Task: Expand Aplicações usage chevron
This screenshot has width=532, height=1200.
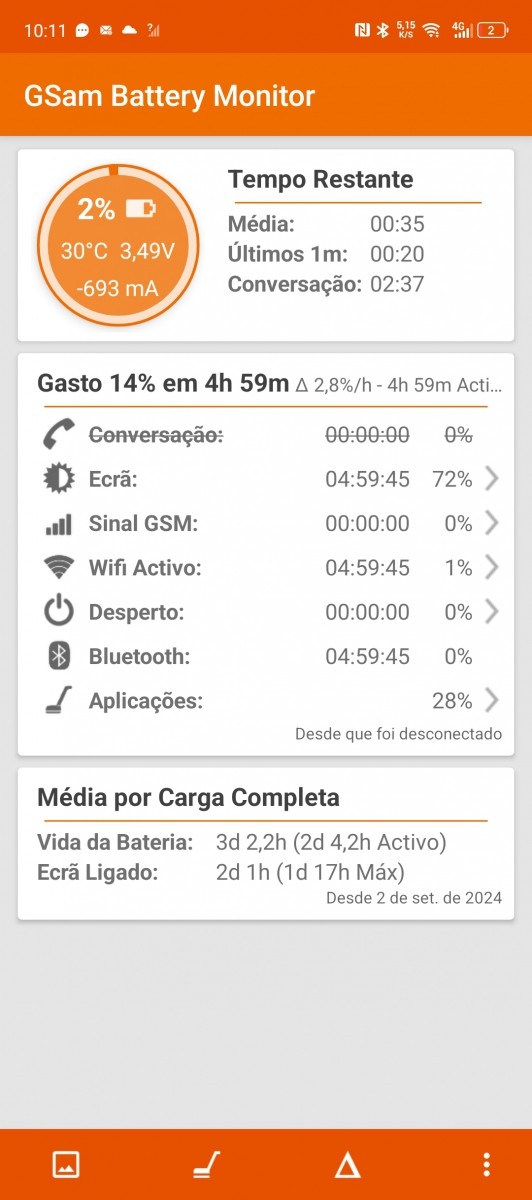Action: (x=491, y=700)
